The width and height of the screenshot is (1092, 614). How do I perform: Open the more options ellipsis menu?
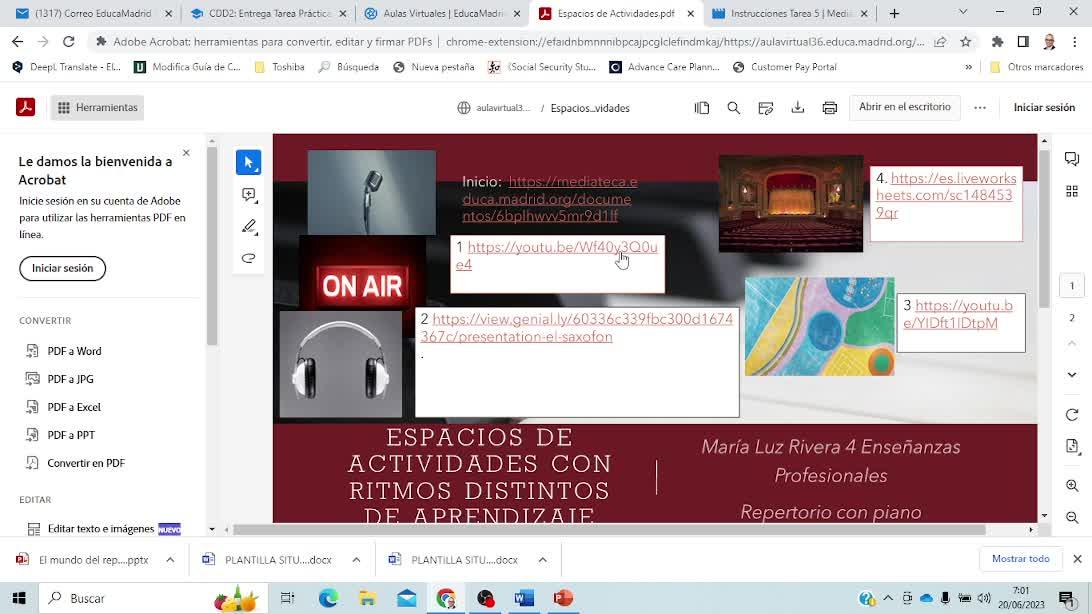(x=980, y=108)
